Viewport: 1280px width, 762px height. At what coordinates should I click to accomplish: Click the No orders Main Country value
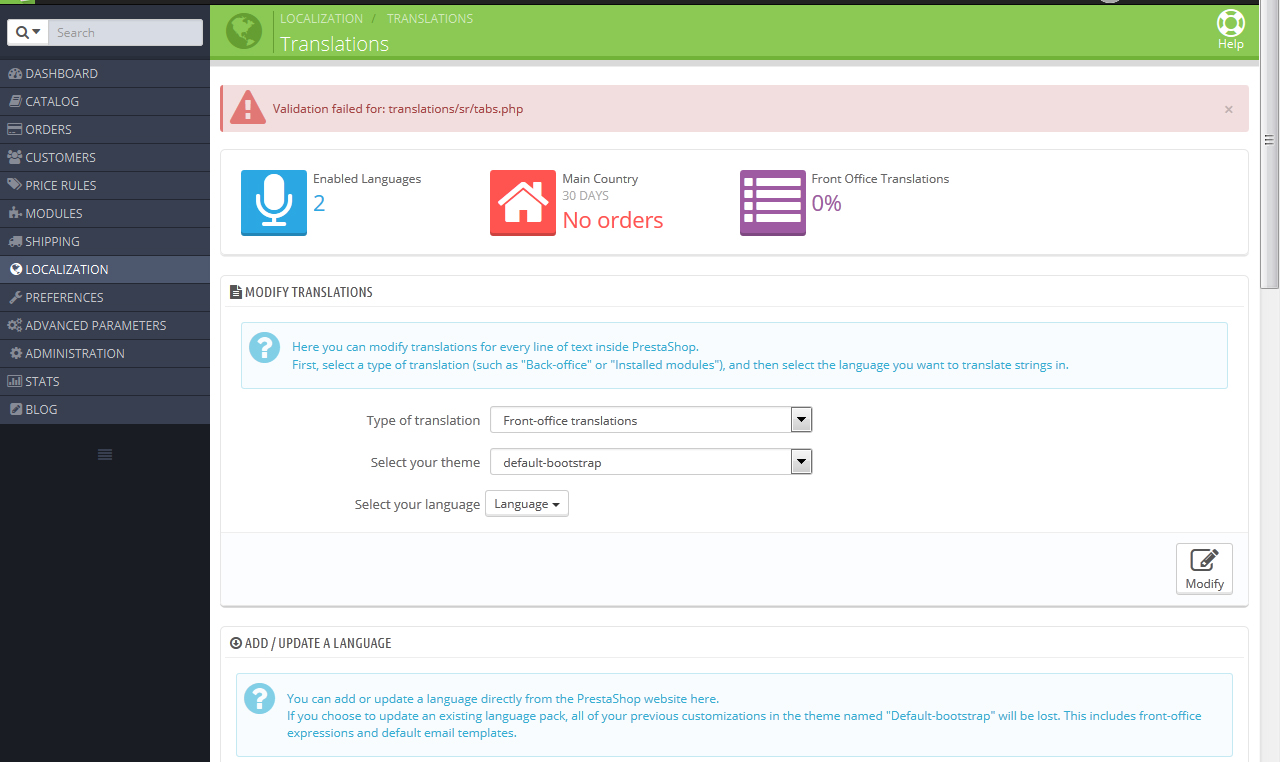point(613,220)
